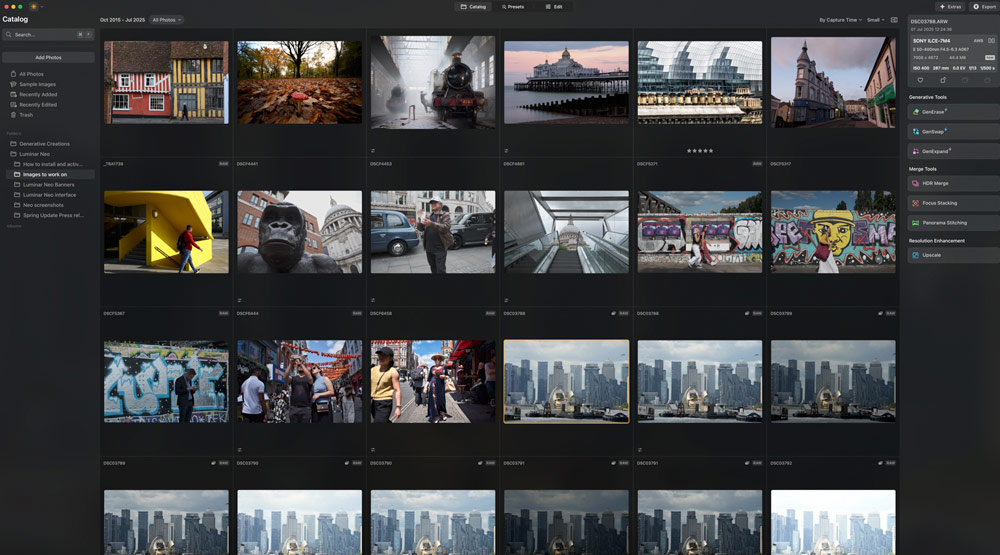Select the steam locomotive thumbnail
This screenshot has height=555, width=1000.
[432, 82]
